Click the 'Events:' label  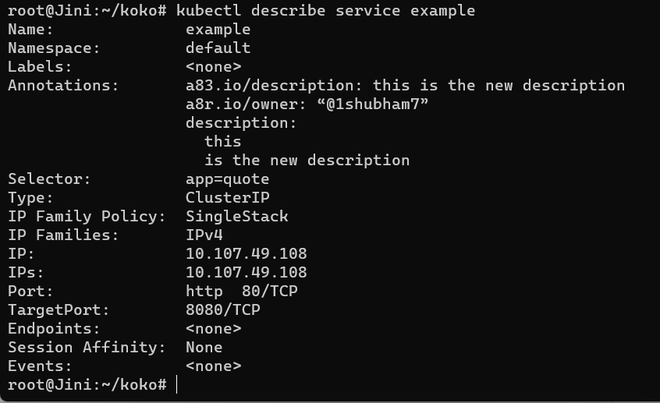[40, 366]
